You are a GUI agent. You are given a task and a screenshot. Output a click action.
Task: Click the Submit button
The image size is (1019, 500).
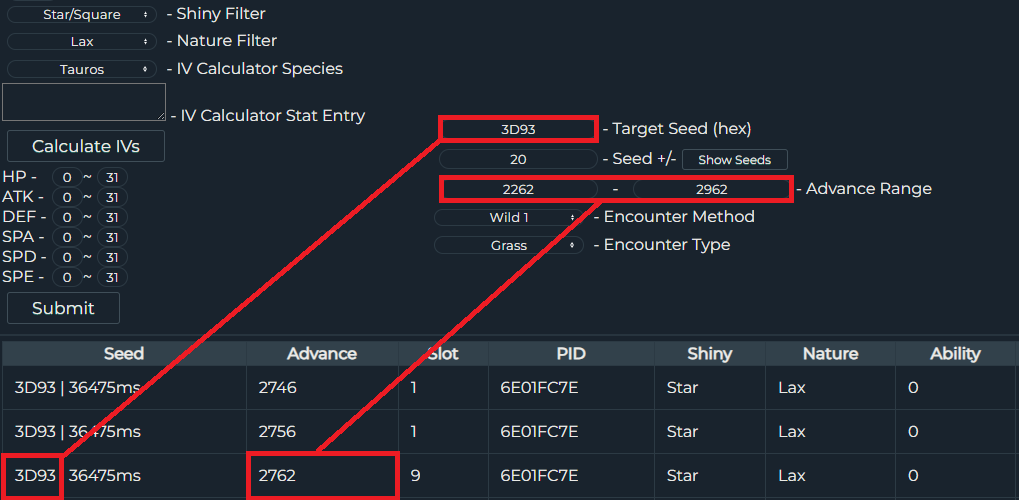click(x=63, y=308)
